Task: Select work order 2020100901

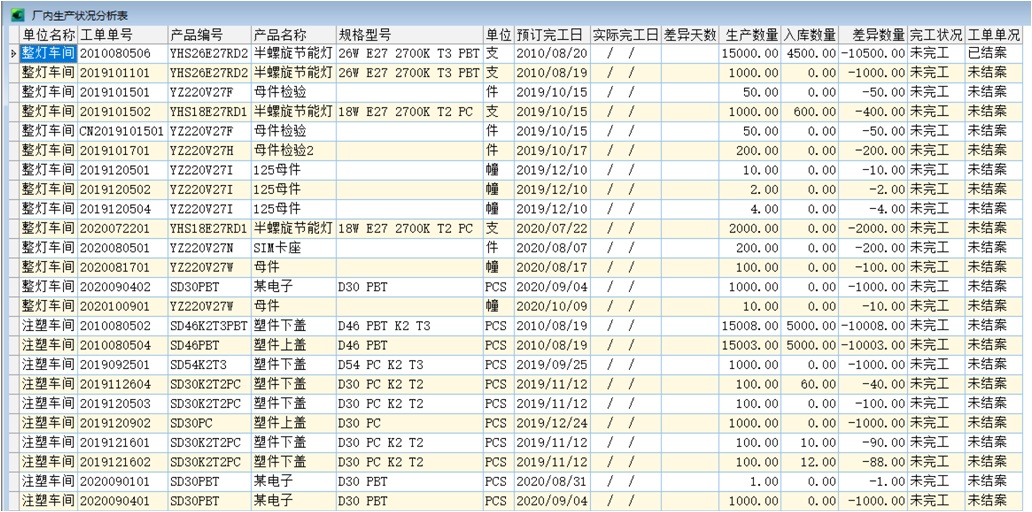Action: (x=123, y=306)
